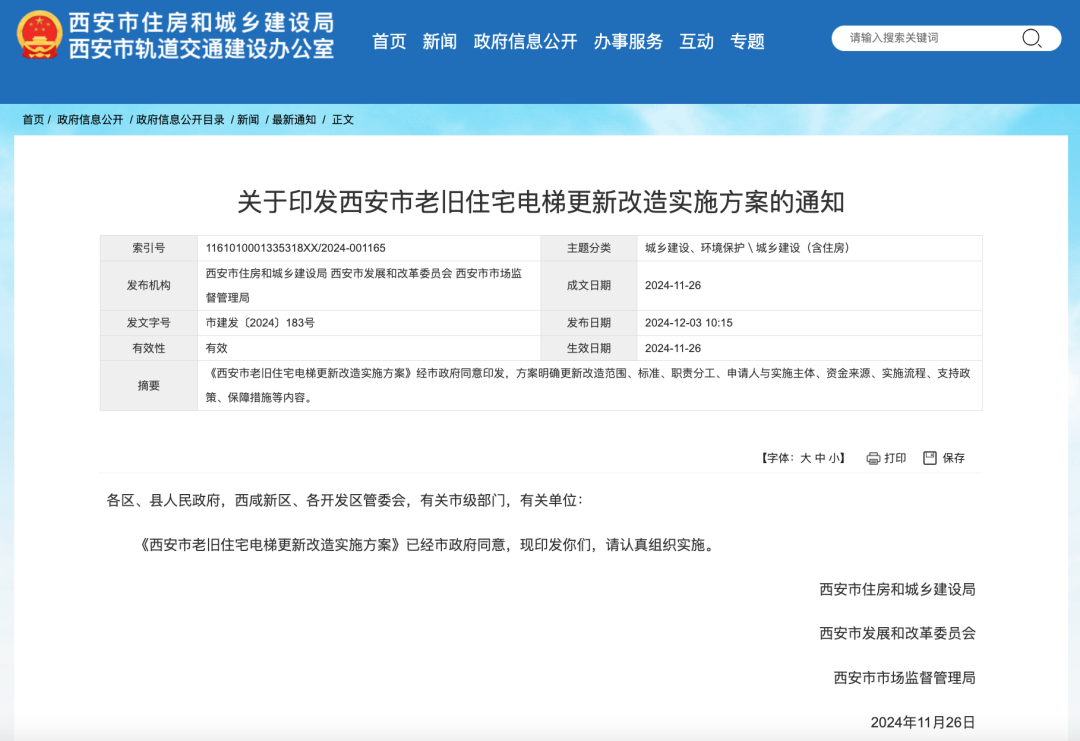Click the greeting line 各区、县人民政府
This screenshot has height=741, width=1080.
pyautogui.click(x=344, y=501)
